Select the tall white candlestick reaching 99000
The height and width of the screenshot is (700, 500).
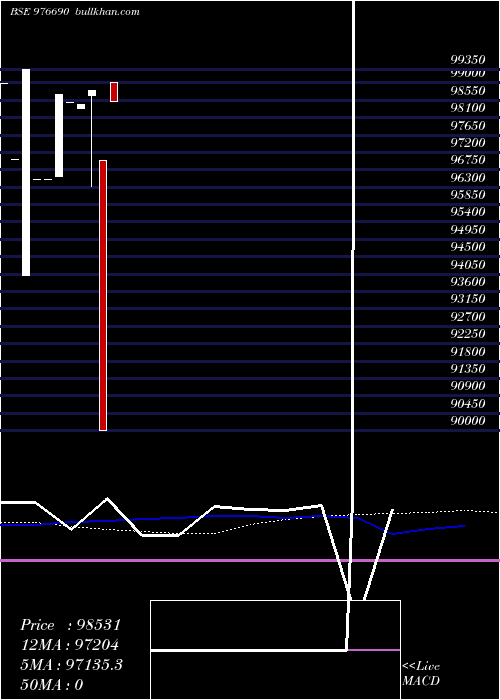point(26,172)
